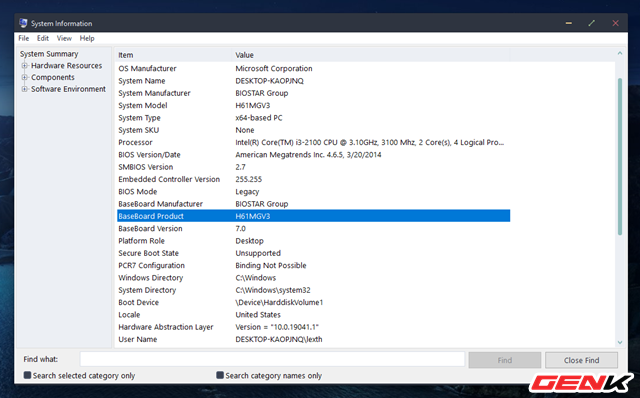Open the Help menu

click(x=87, y=38)
